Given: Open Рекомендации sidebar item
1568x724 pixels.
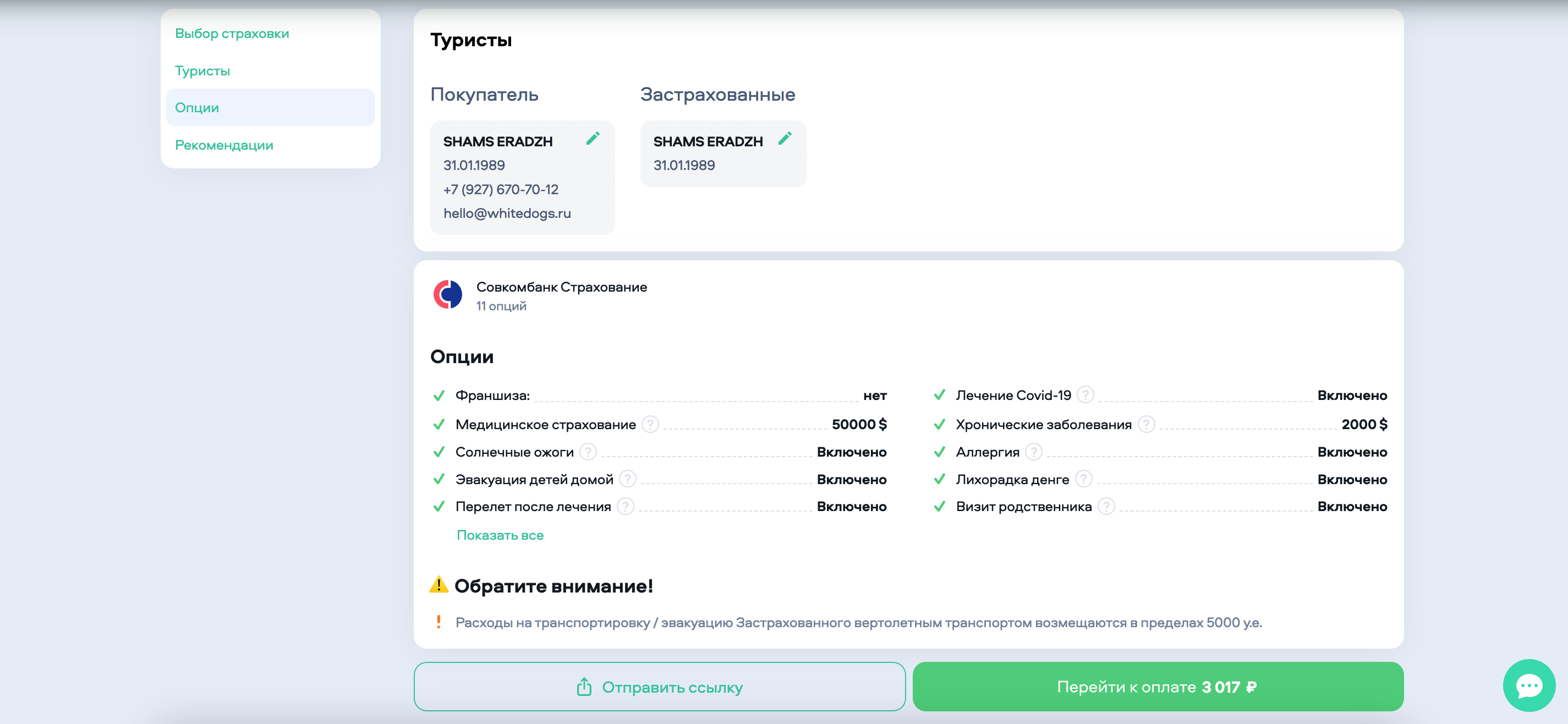Looking at the screenshot, I should click(x=224, y=145).
